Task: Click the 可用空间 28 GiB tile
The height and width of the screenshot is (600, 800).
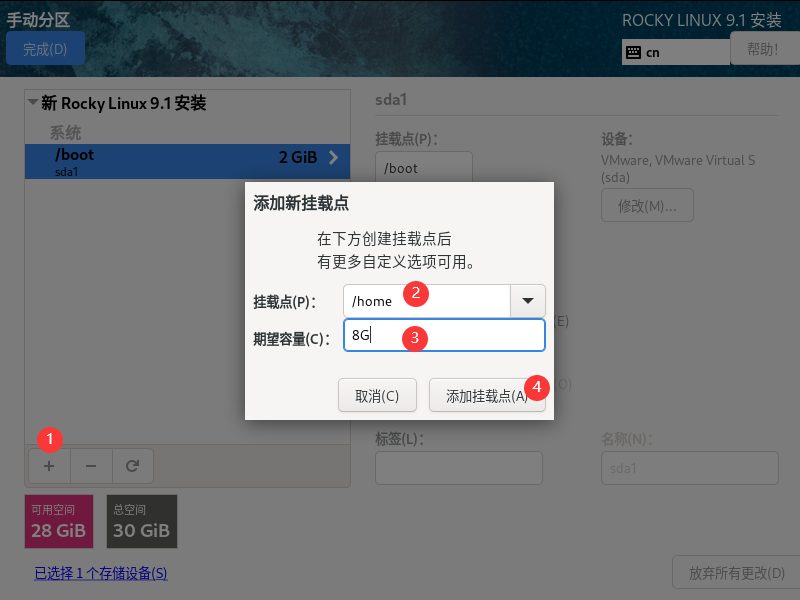Action: point(58,521)
